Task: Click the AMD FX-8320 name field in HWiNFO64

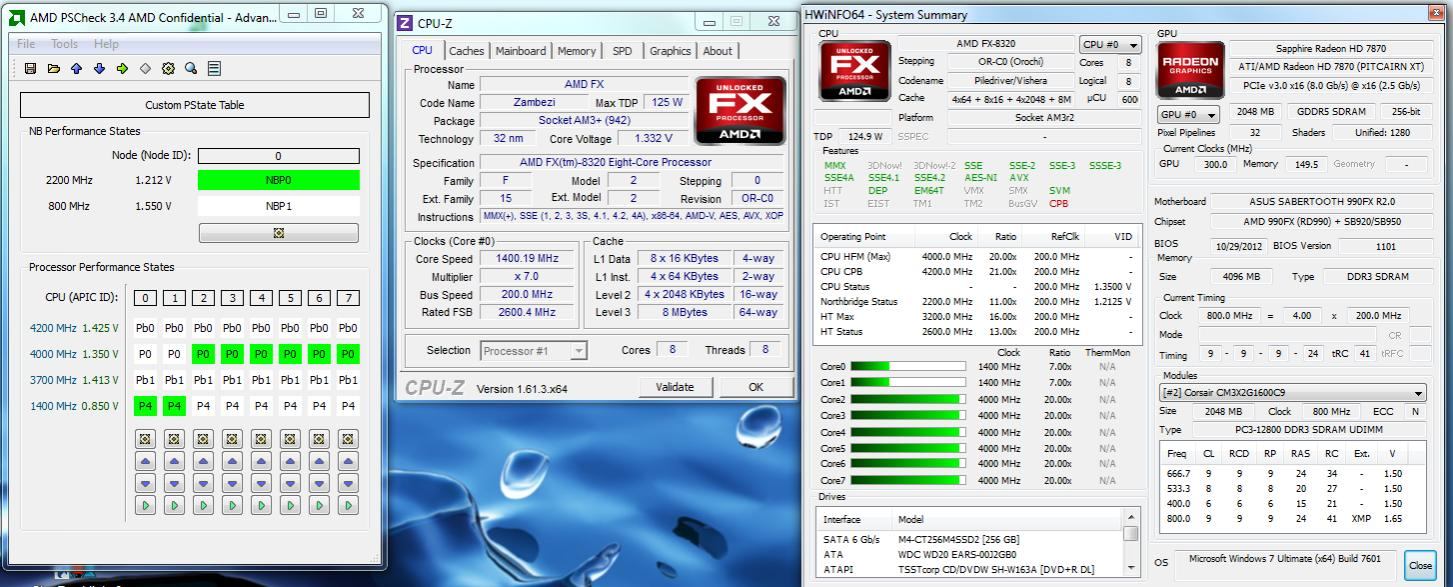Action: tap(986, 44)
